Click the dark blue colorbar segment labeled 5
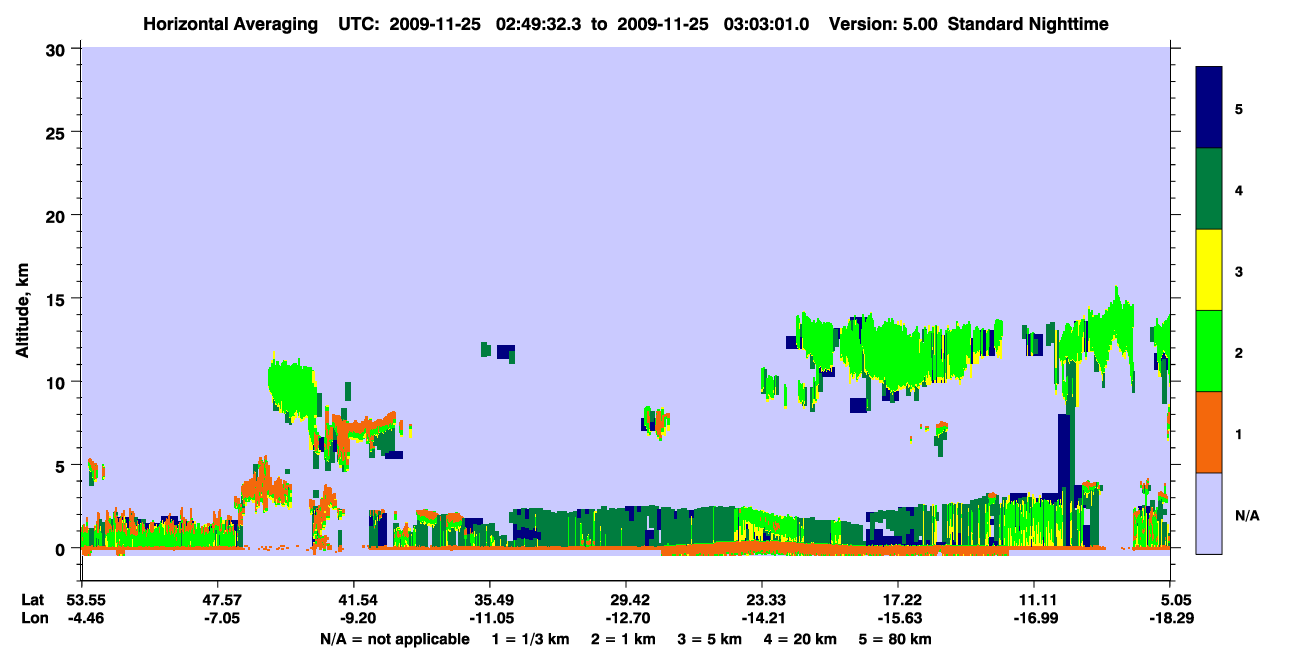The width and height of the screenshot is (1300, 667). coord(1209,108)
